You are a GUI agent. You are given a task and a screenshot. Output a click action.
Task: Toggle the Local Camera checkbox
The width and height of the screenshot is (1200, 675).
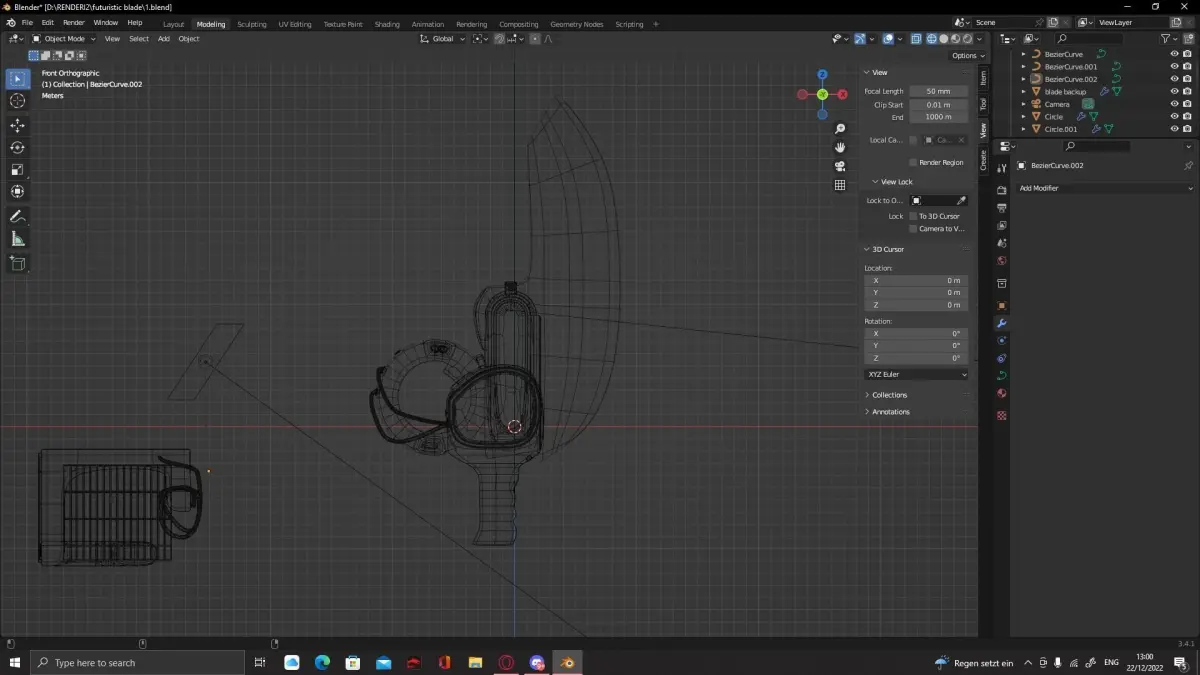point(913,140)
